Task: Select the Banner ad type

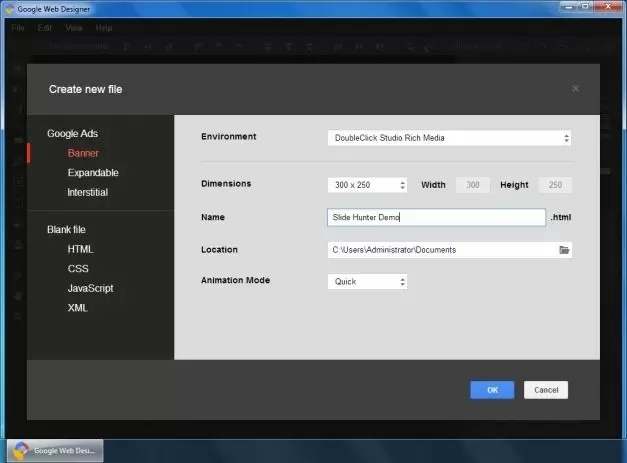Action: tap(83, 153)
